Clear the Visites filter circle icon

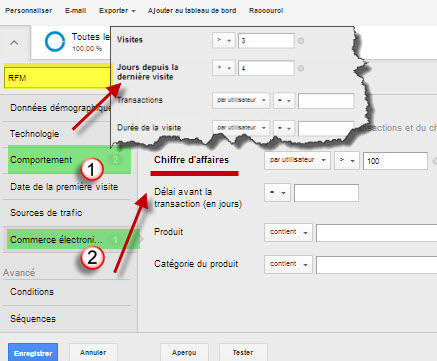click(301, 41)
